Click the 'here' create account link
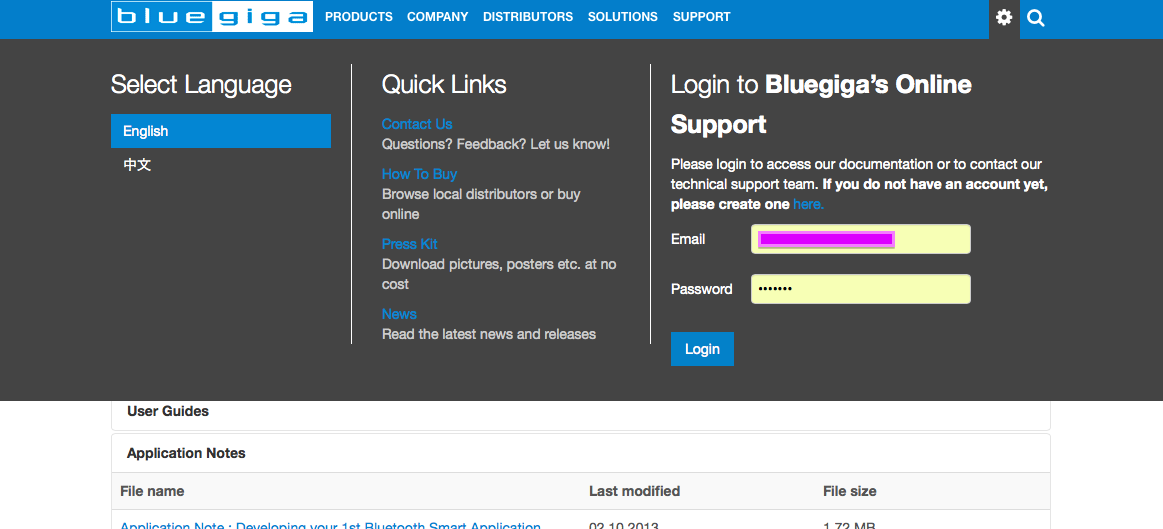Image resolution: width=1163 pixels, height=529 pixels. 808,204
